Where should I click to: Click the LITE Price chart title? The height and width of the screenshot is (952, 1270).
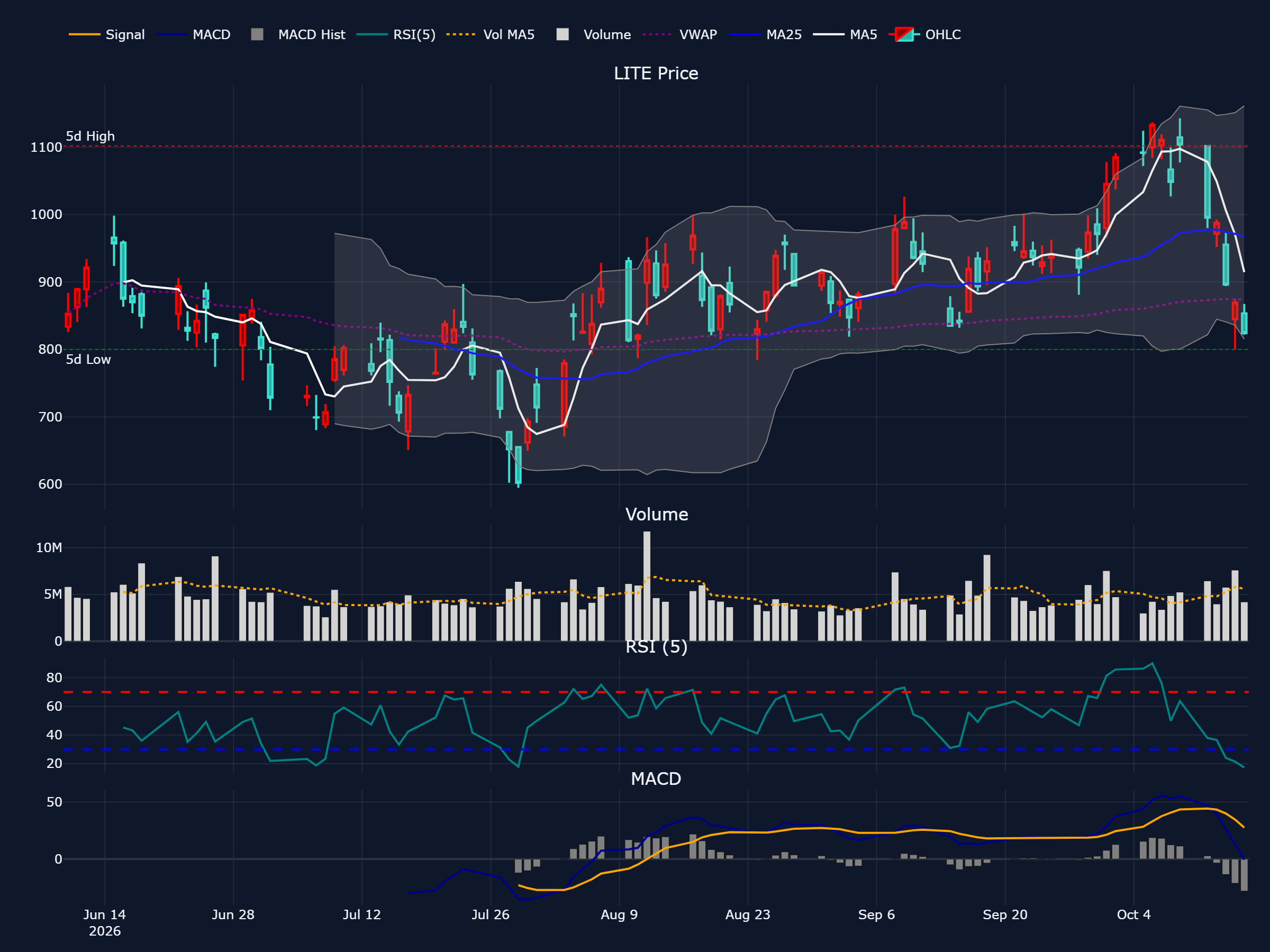pos(656,74)
